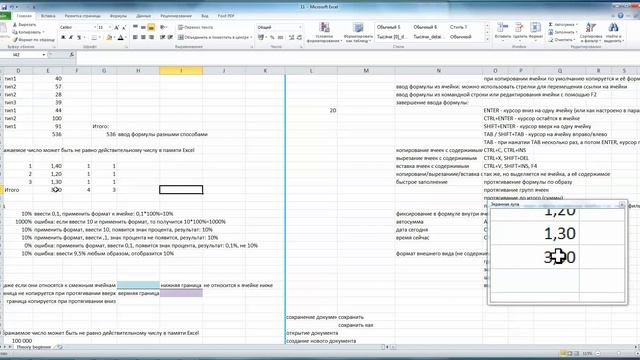Align cell text to middle
This screenshot has width=640, height=360.
(143, 27)
